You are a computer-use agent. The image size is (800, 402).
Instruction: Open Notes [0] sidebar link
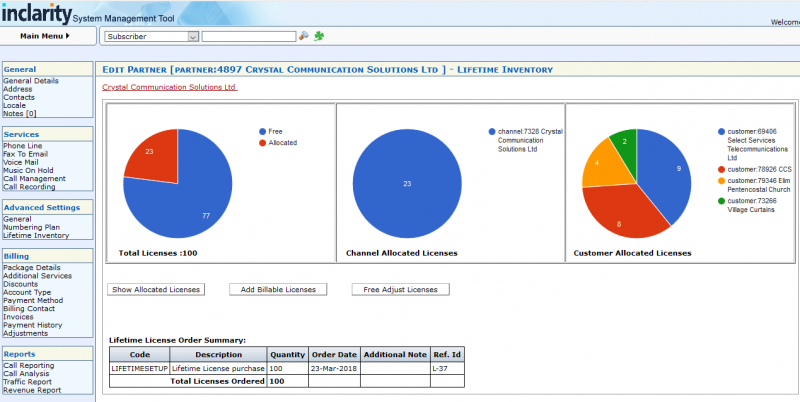coord(19,113)
